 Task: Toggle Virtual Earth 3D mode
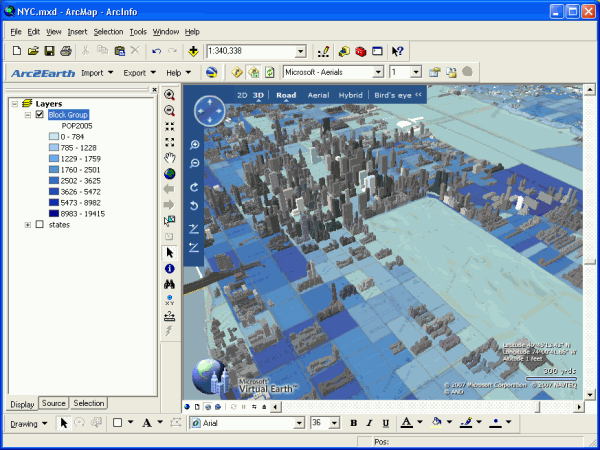point(258,95)
